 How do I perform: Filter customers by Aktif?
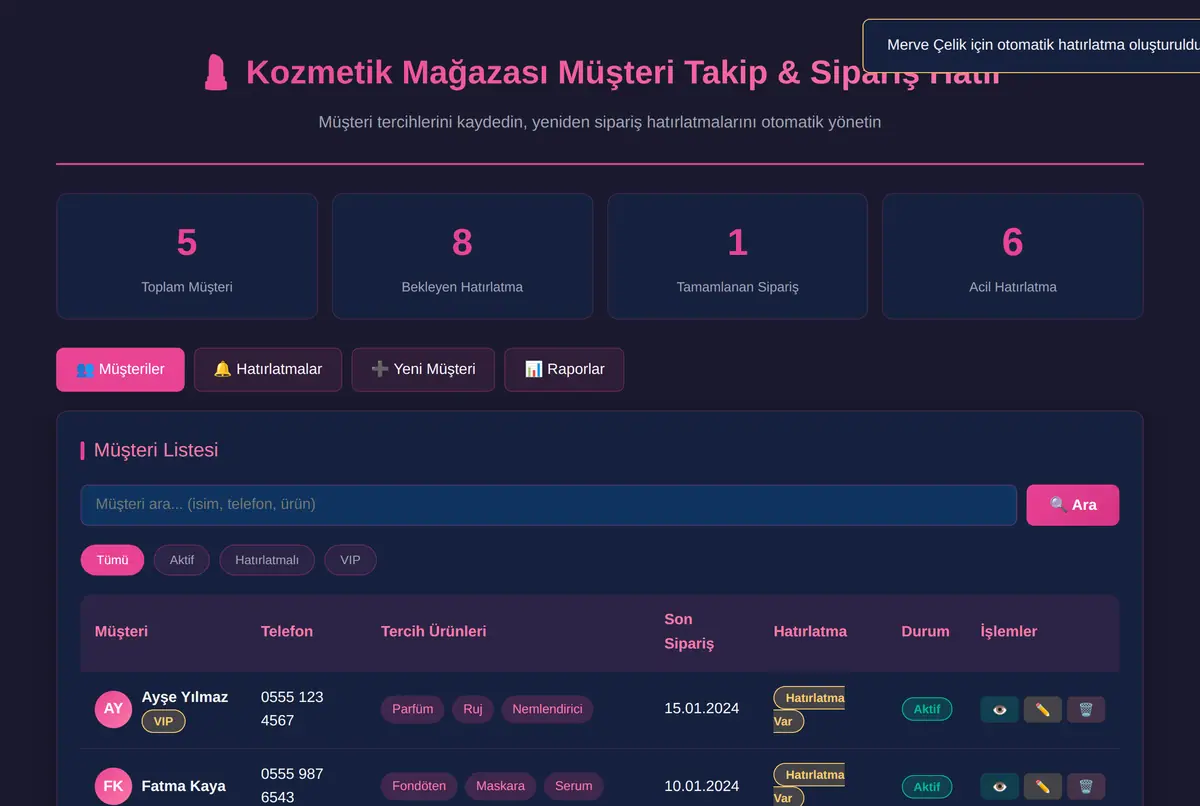click(182, 560)
